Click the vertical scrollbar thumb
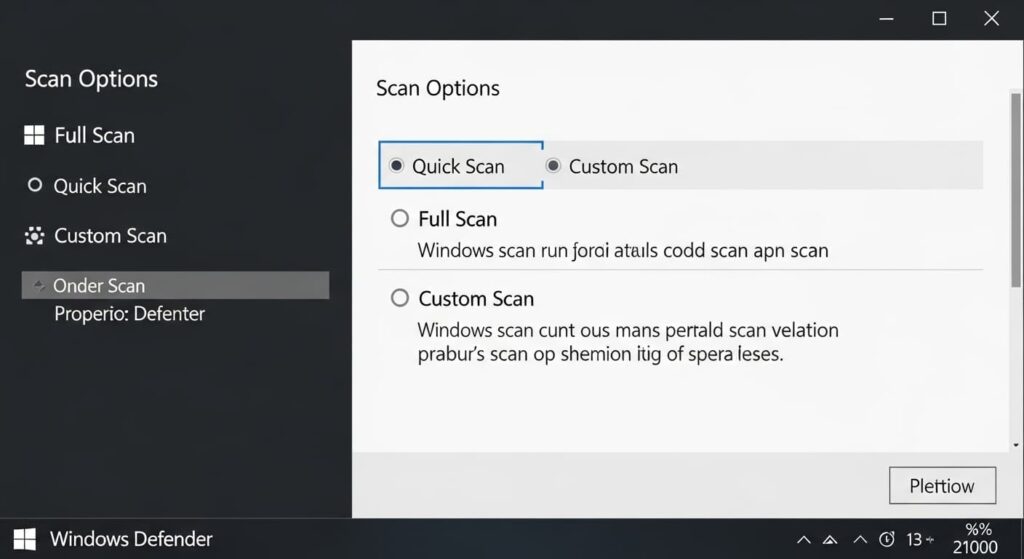This screenshot has height=559, width=1024. [x=1016, y=189]
